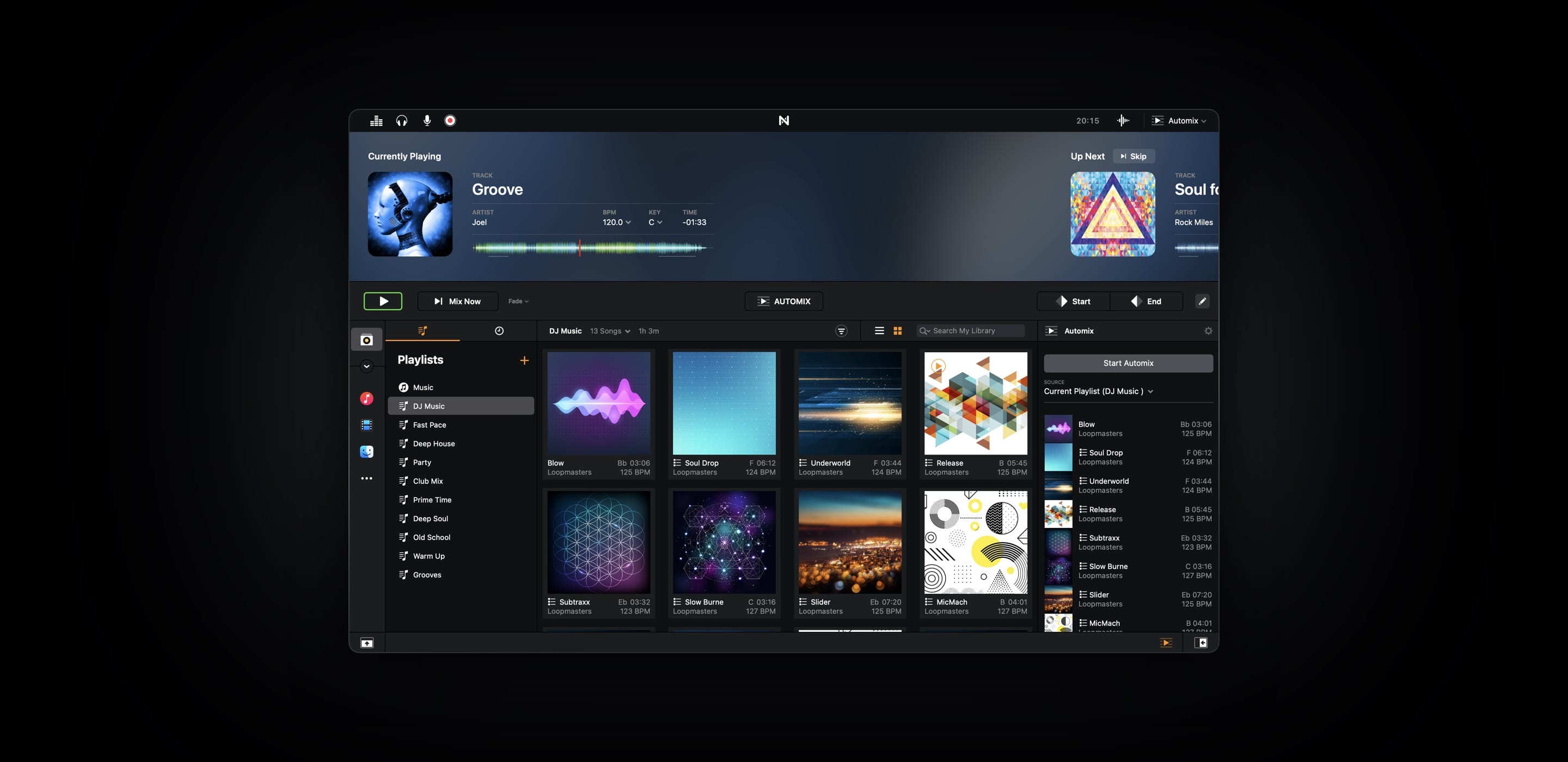Screen dimensions: 1568x762
Task: Switch to the History tab
Action: click(499, 330)
